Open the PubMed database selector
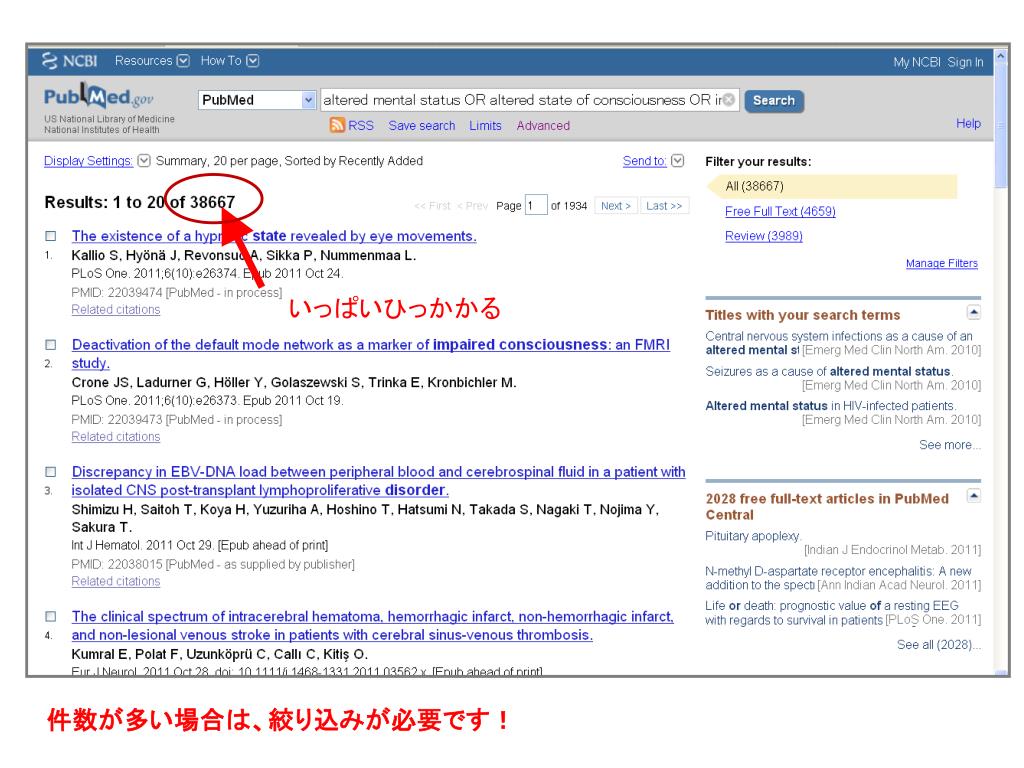The height and width of the screenshot is (768, 1024). [x=257, y=100]
